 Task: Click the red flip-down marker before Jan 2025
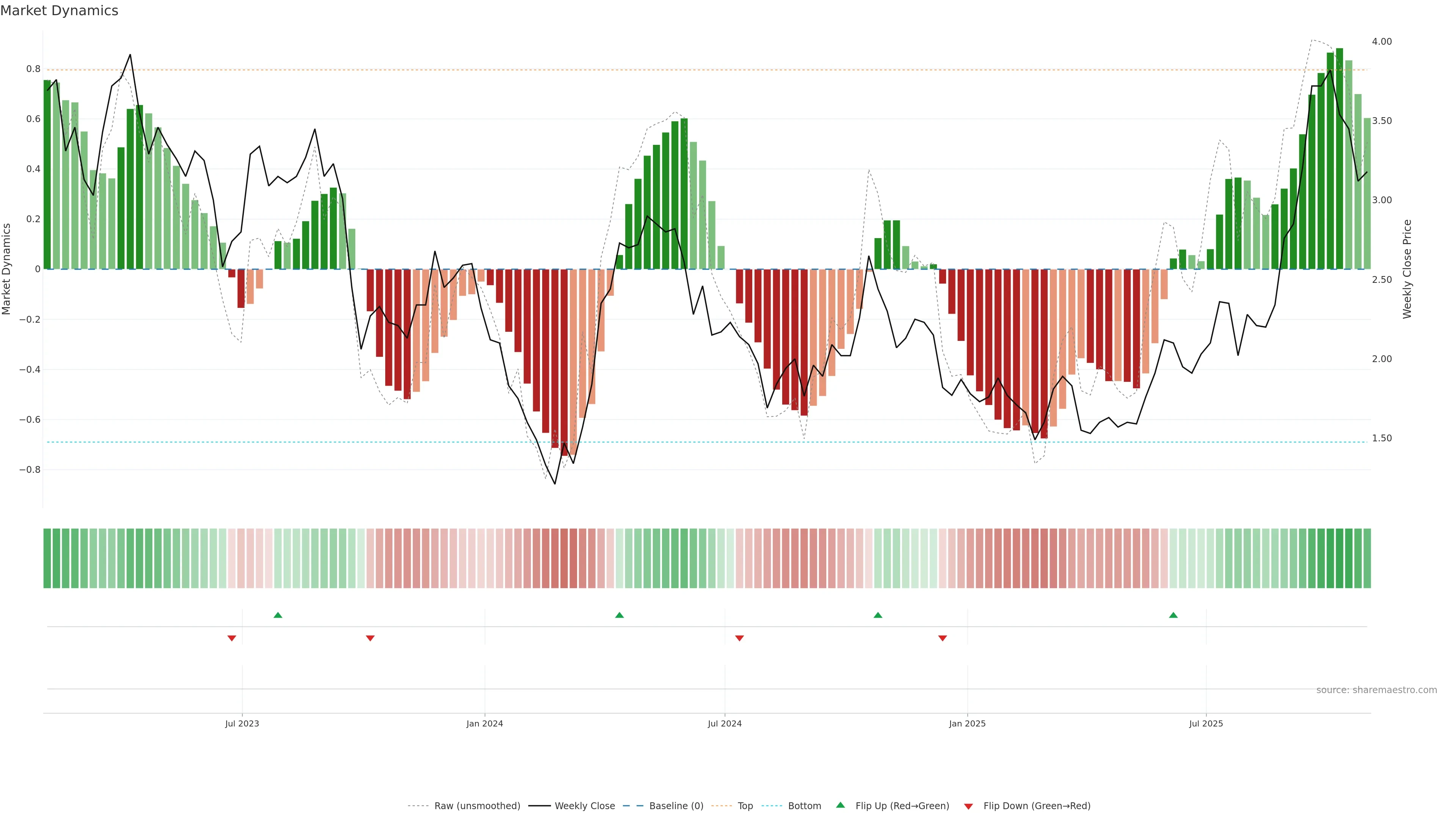(x=942, y=638)
